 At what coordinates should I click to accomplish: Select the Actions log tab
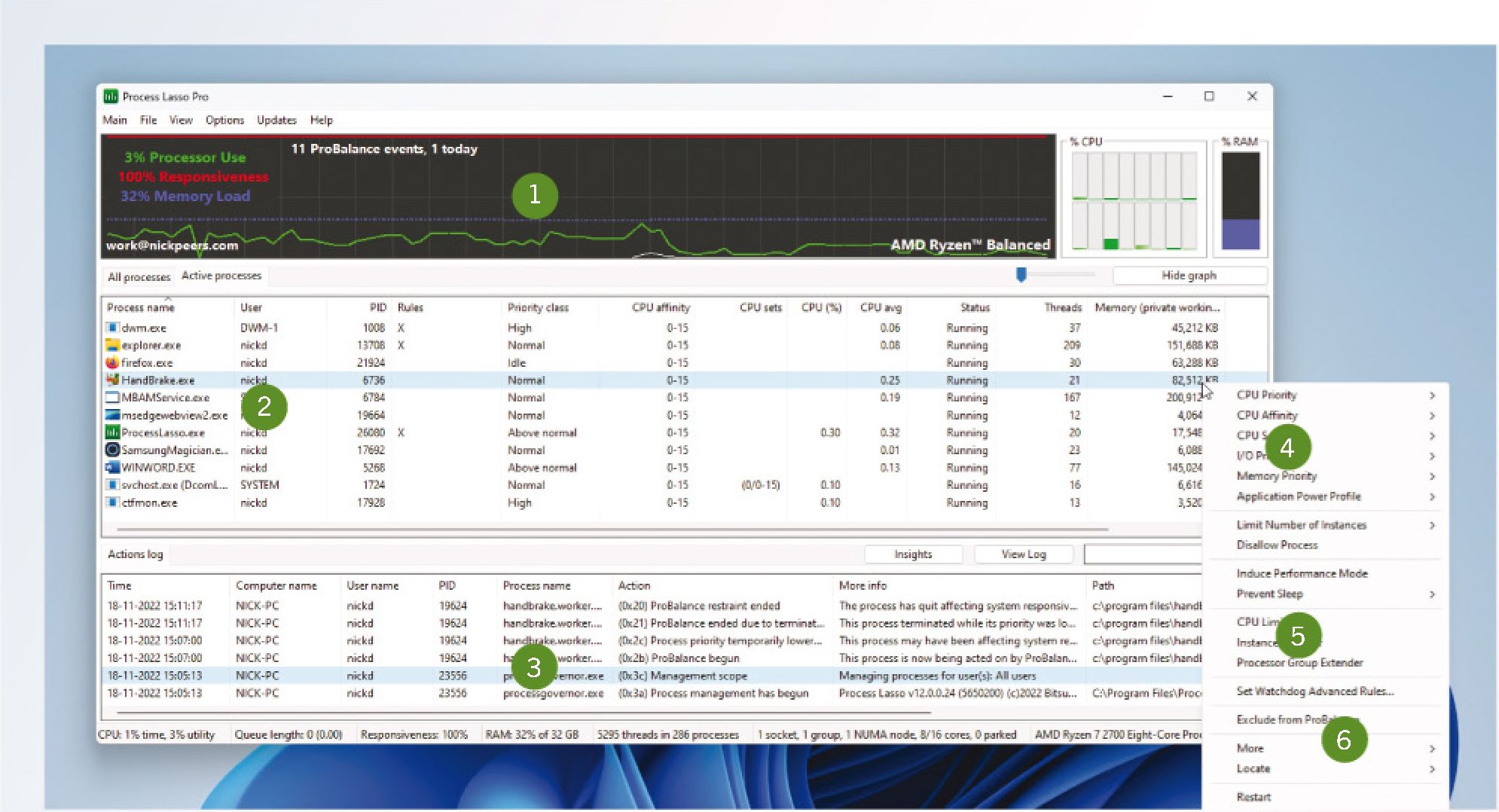(136, 554)
